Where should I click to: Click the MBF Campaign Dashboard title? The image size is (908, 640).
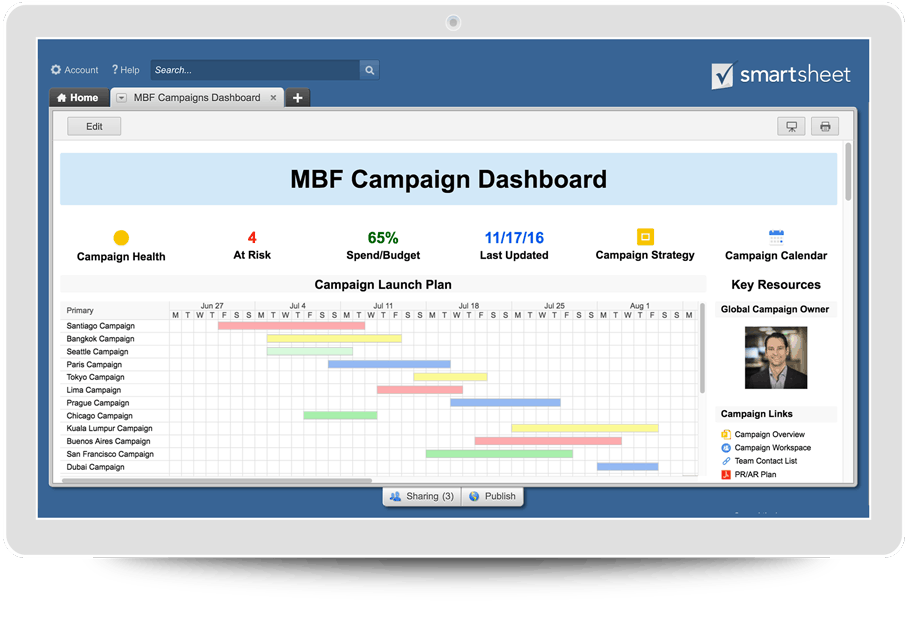(x=448, y=179)
